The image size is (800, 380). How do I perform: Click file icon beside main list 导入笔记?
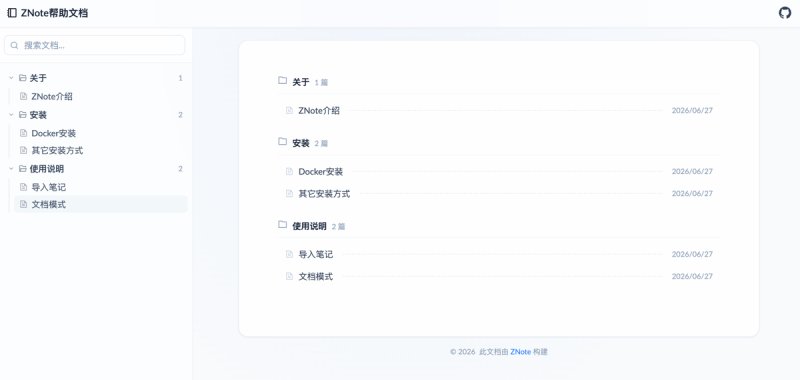[x=289, y=254]
